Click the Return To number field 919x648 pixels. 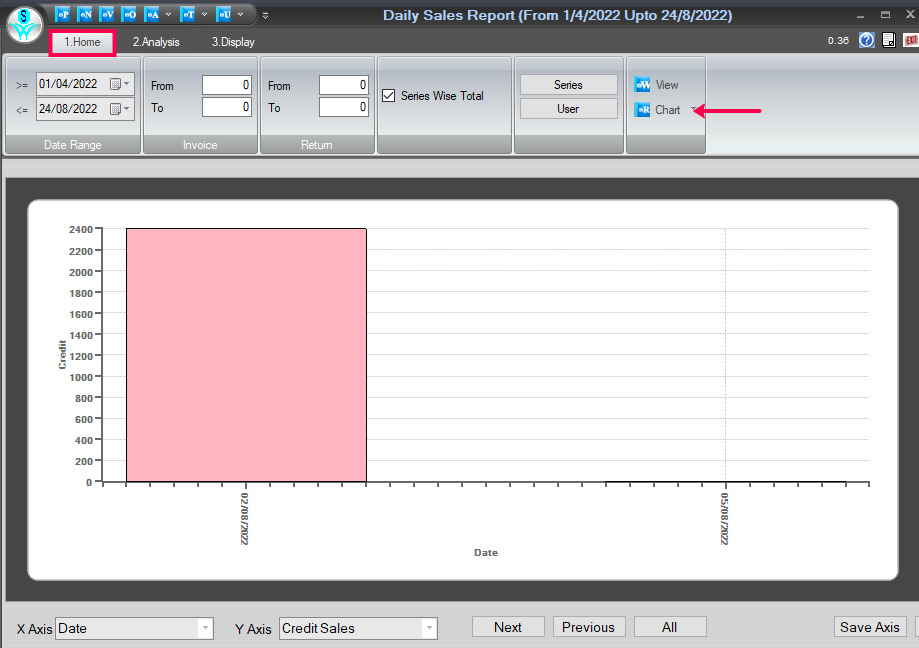pos(344,107)
